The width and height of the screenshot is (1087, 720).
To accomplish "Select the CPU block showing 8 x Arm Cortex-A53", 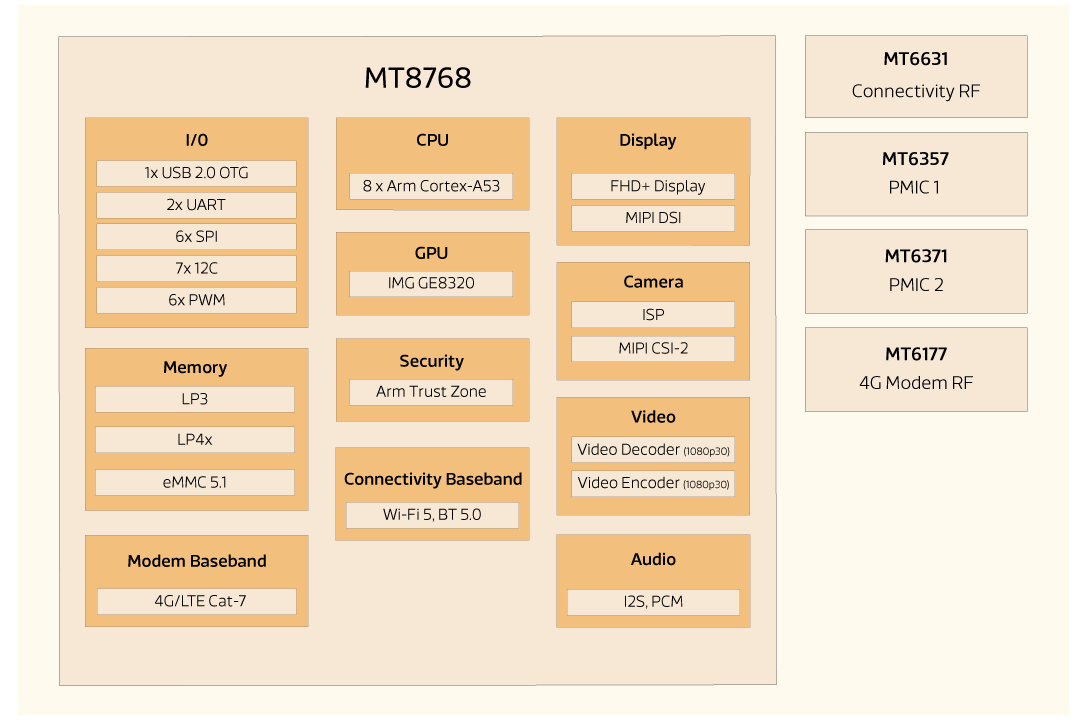I will (x=432, y=140).
